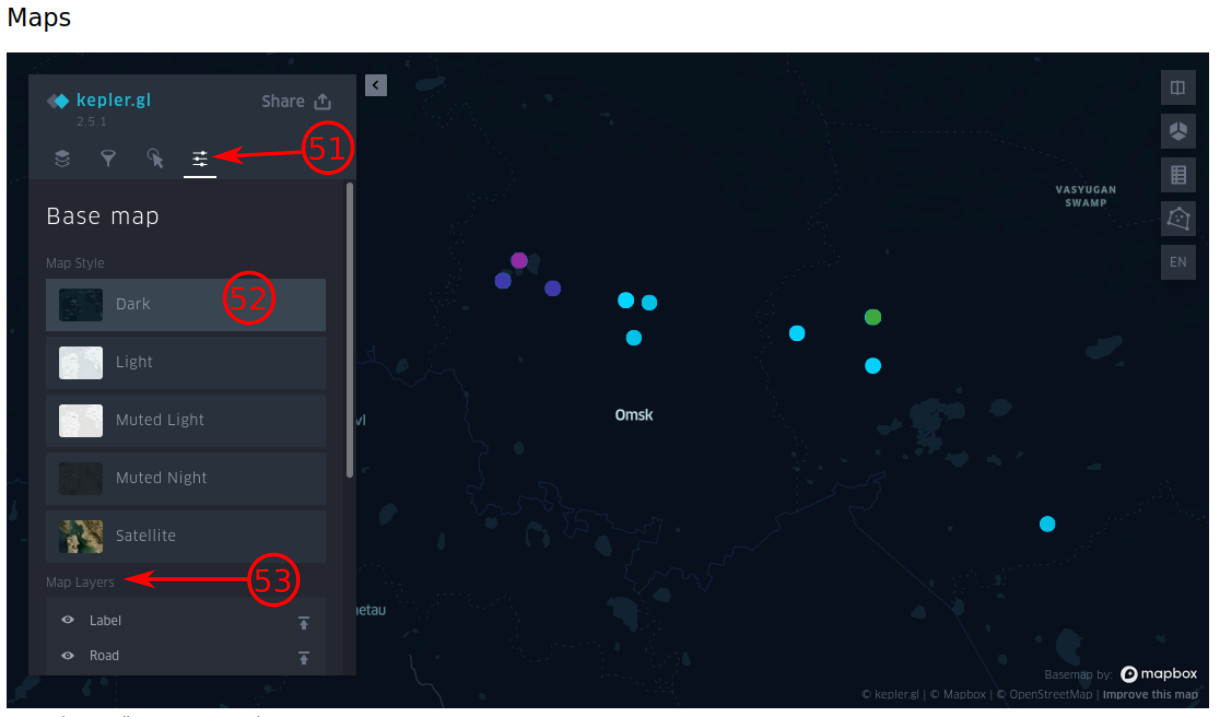The image size is (1220, 717).
Task: Select the Muted Night map style
Action: (185, 478)
